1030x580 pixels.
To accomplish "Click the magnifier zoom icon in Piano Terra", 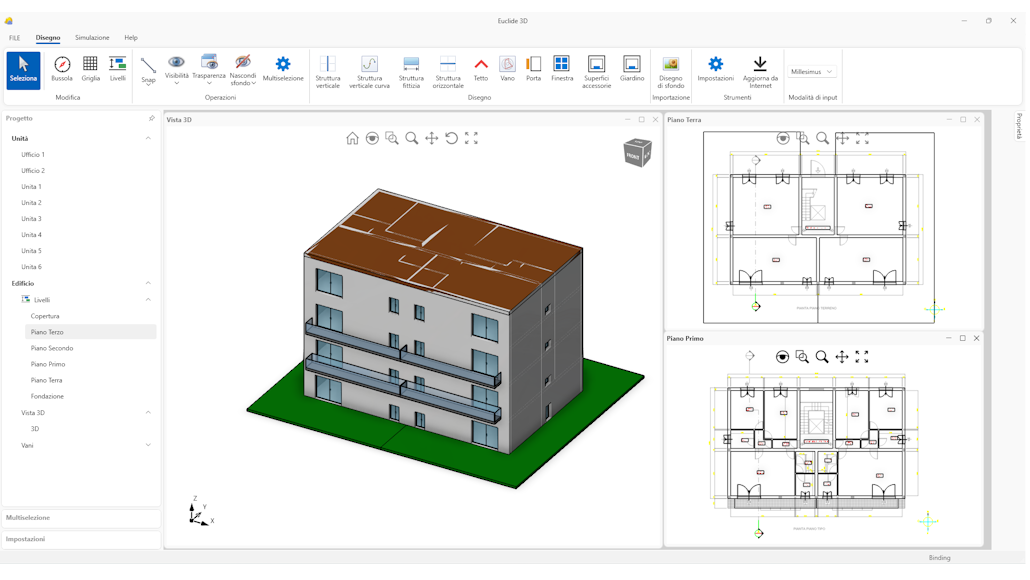I will [x=822, y=139].
